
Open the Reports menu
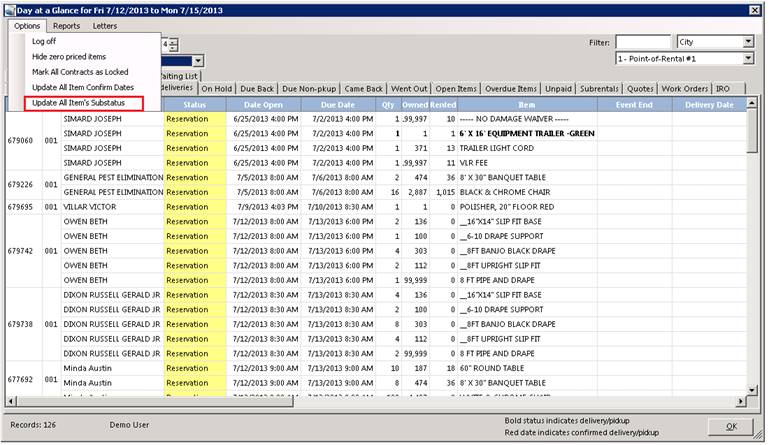click(x=67, y=25)
